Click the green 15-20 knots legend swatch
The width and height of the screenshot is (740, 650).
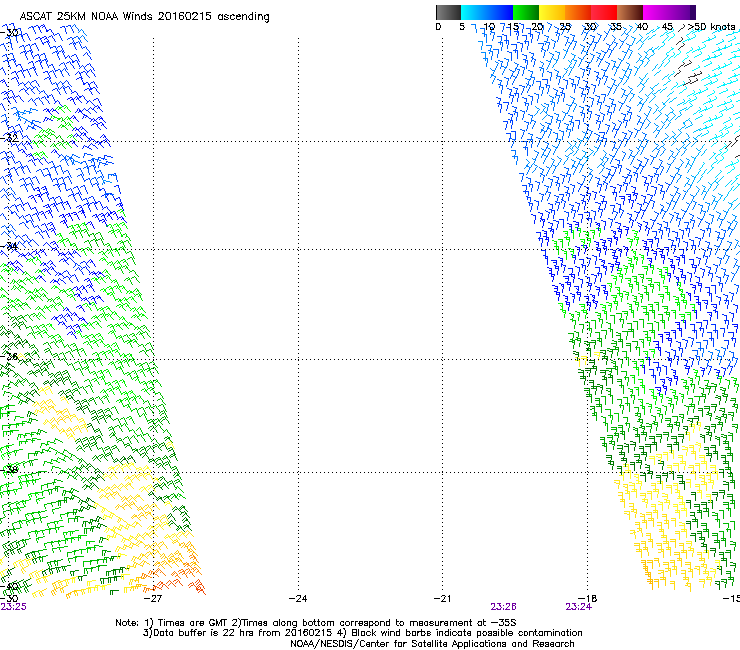click(x=526, y=12)
